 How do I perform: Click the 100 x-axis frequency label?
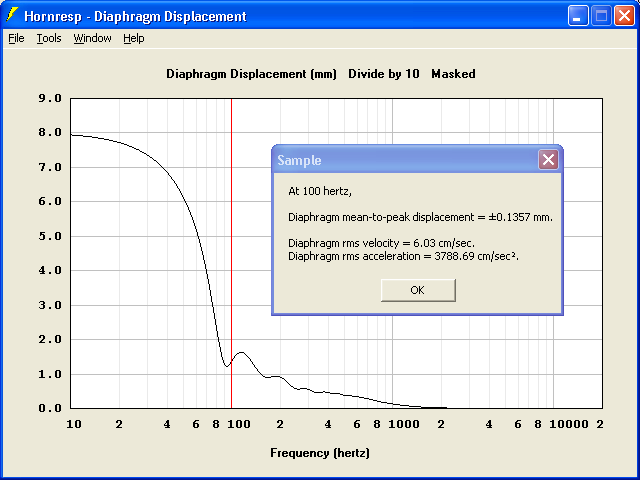tap(239, 424)
